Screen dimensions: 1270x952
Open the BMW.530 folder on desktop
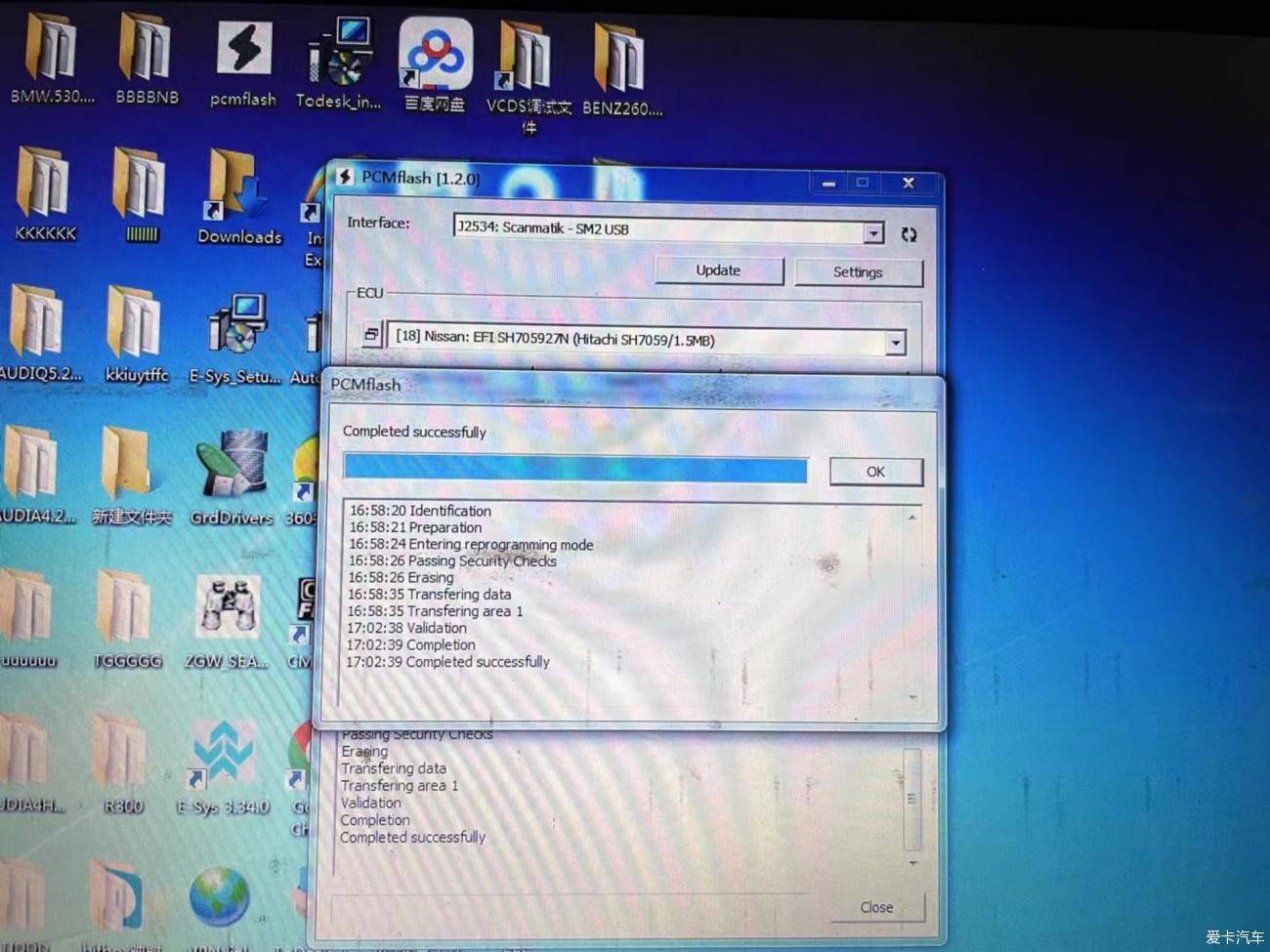51,57
